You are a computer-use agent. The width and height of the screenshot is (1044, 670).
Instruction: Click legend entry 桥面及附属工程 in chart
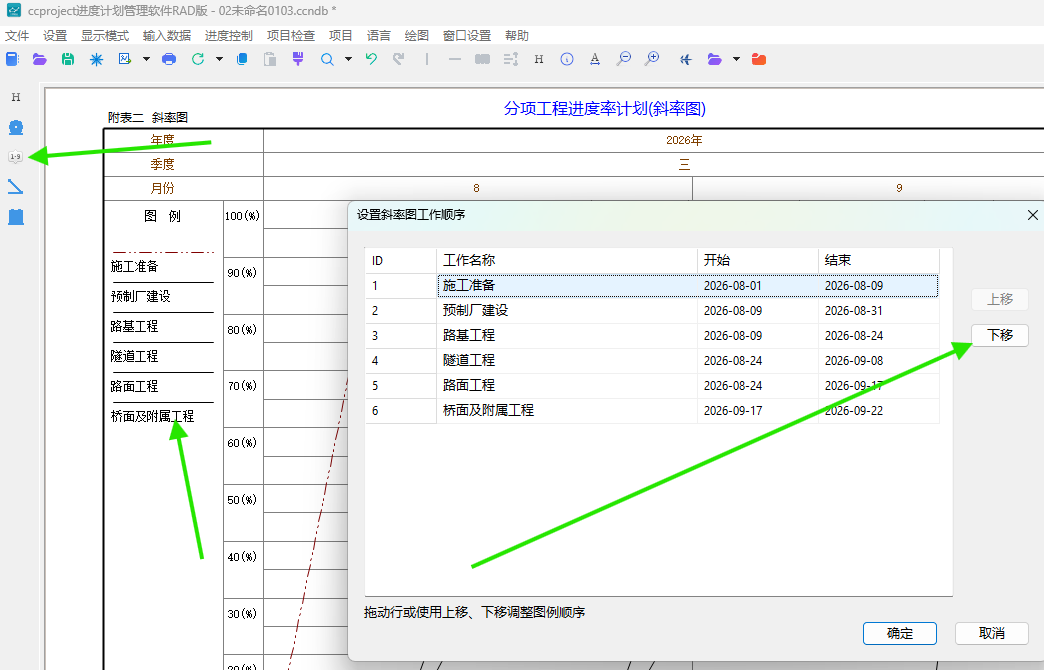coord(152,416)
